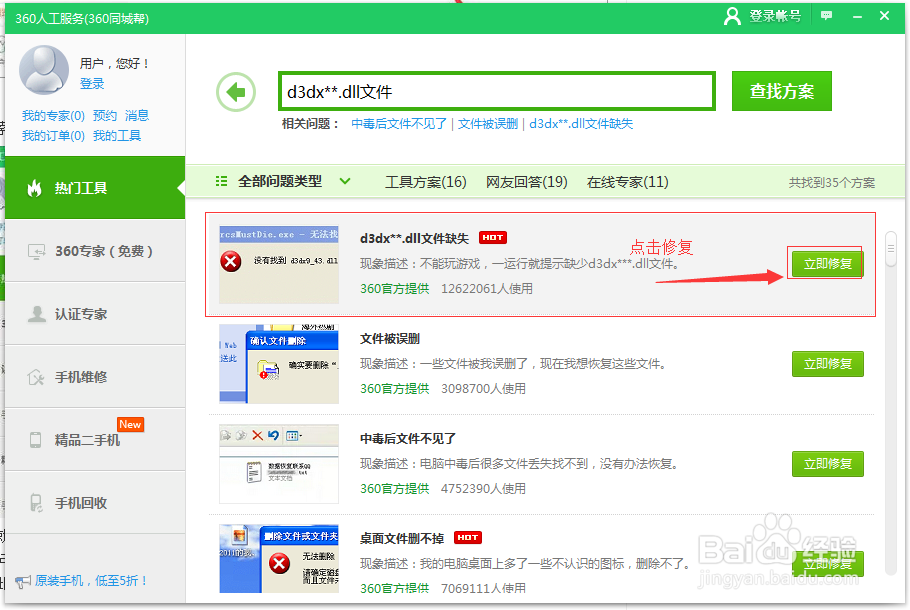Open 手机回收 sidebar item
Viewport: 910px width, 610px height.
(95, 503)
